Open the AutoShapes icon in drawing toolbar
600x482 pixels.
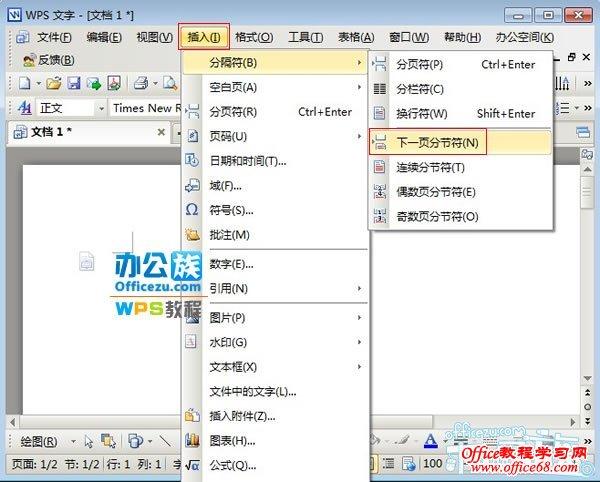[x=135, y=441]
